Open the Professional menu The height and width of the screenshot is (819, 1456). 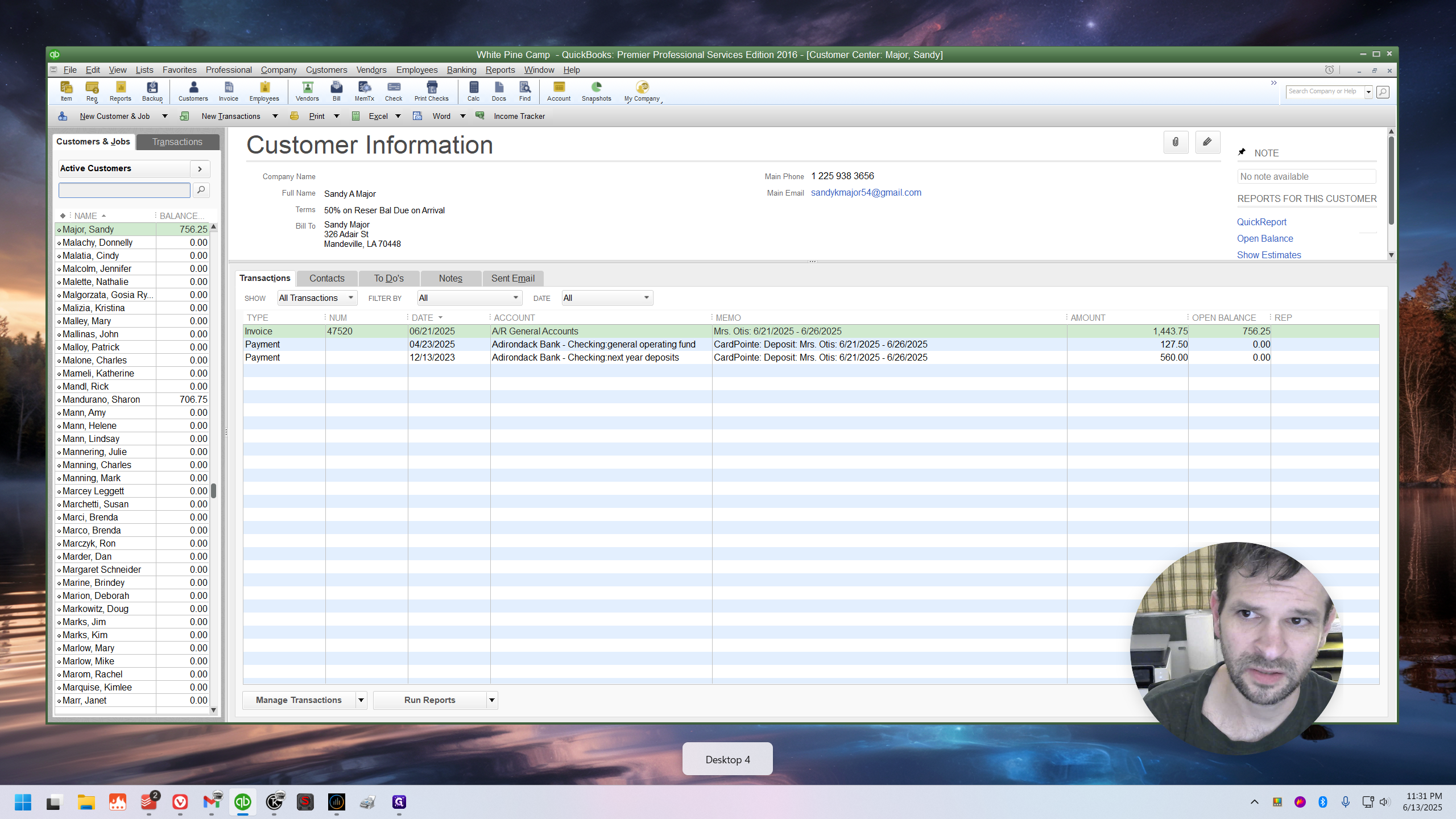[229, 70]
